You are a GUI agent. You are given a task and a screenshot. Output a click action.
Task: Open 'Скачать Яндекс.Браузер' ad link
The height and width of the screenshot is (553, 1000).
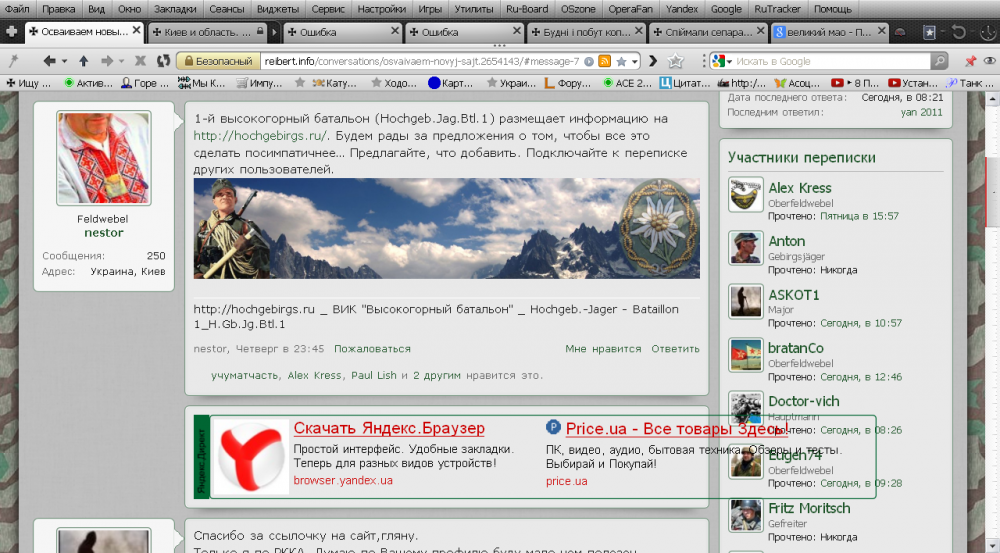[389, 428]
